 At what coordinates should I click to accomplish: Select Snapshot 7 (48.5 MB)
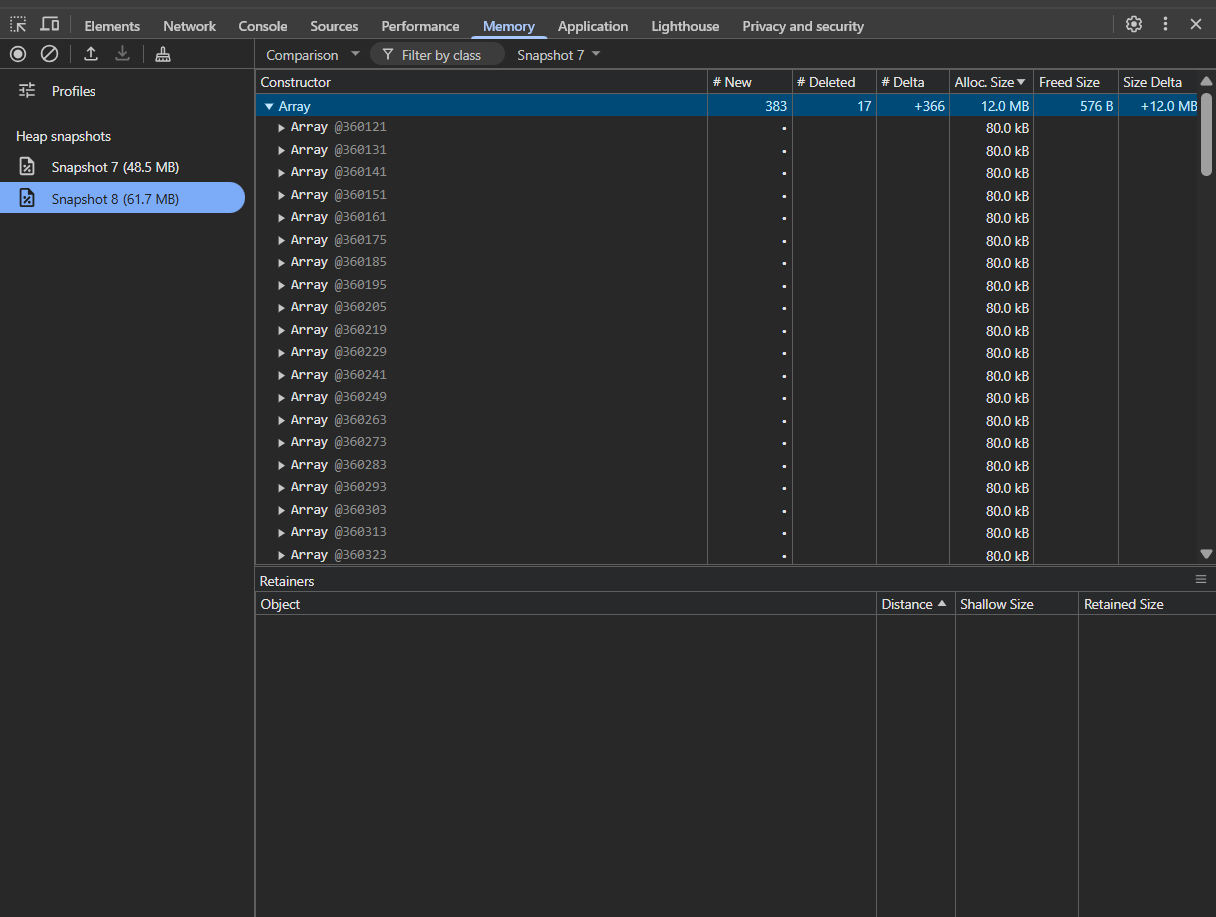tap(122, 167)
